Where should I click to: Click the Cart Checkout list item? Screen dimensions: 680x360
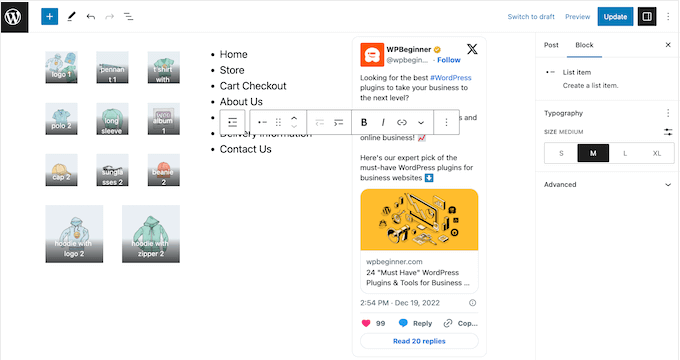(x=253, y=86)
